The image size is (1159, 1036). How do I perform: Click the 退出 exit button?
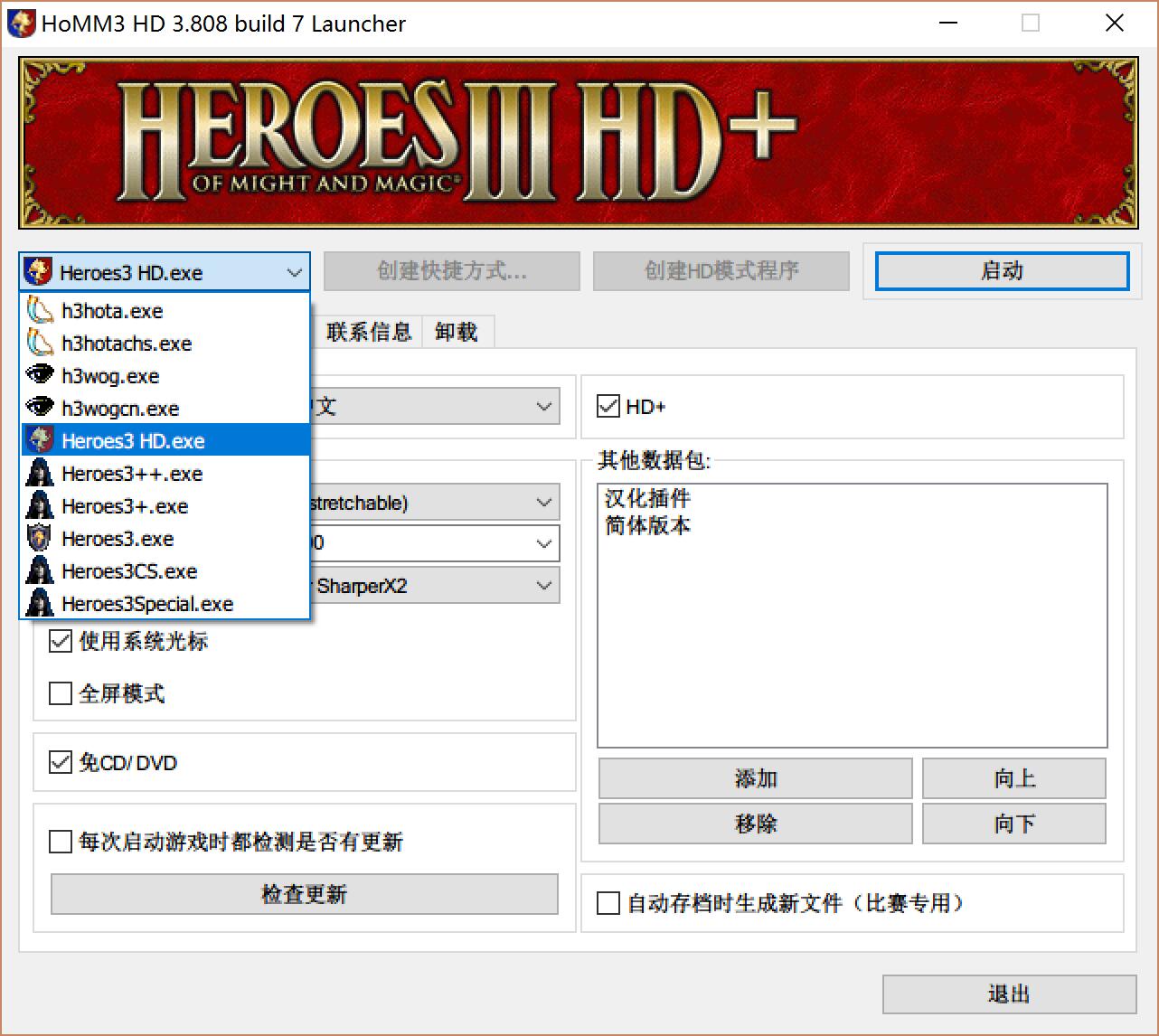(1009, 994)
